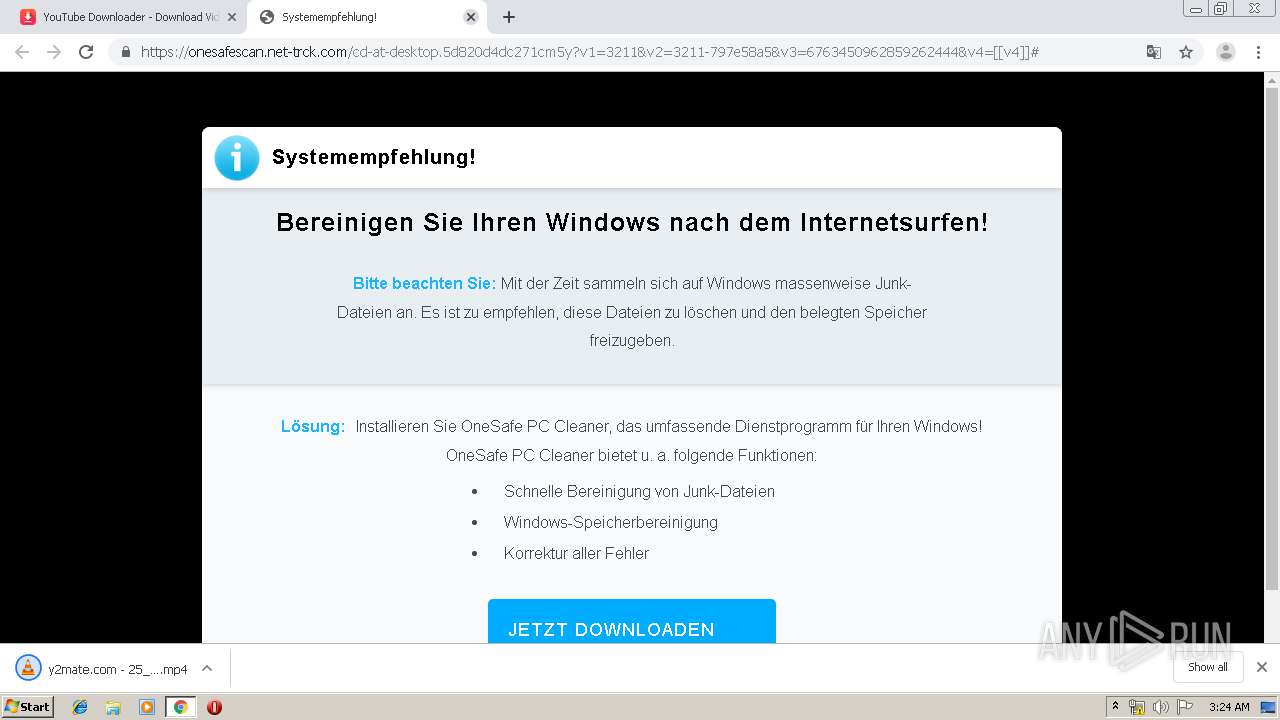Image resolution: width=1280 pixels, height=720 pixels.
Task: Open the translate page option
Action: coord(1154,52)
